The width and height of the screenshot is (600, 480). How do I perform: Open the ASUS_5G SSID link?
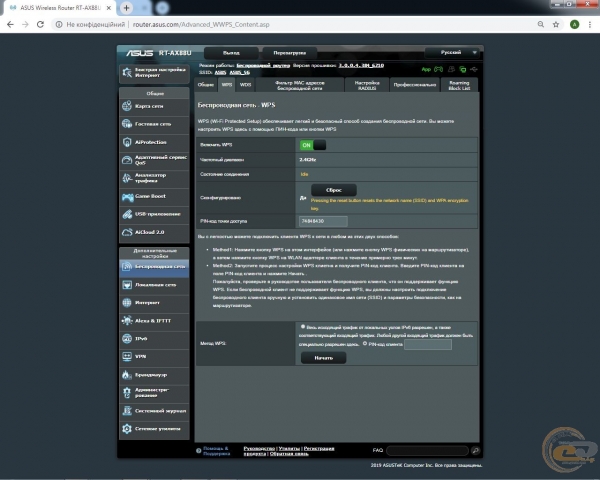point(240,72)
